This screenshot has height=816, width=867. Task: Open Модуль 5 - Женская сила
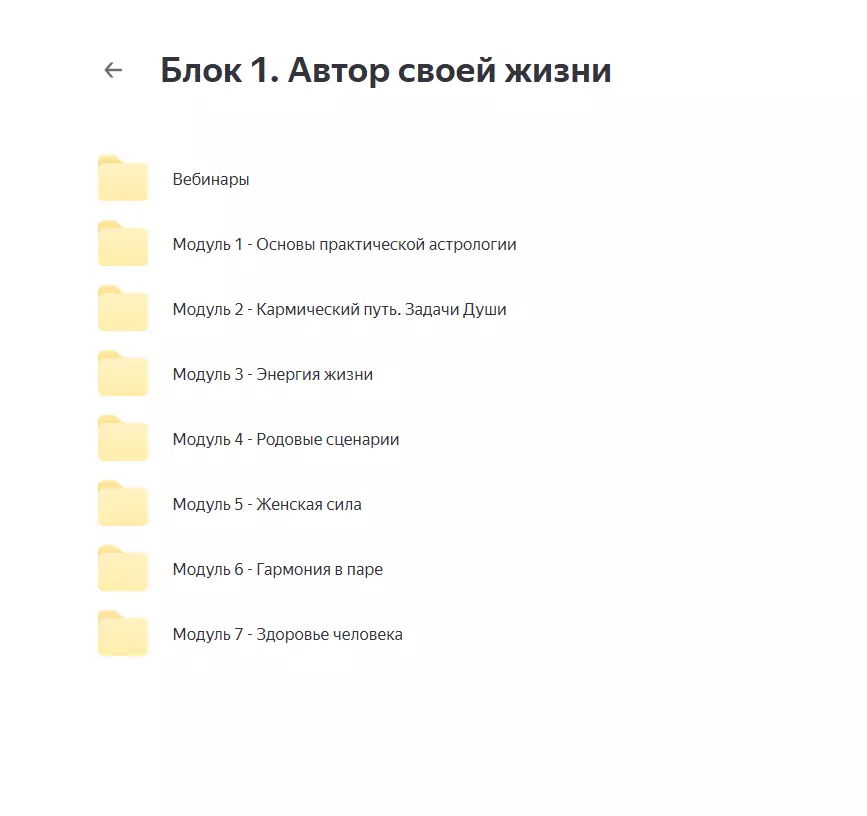coord(268,504)
